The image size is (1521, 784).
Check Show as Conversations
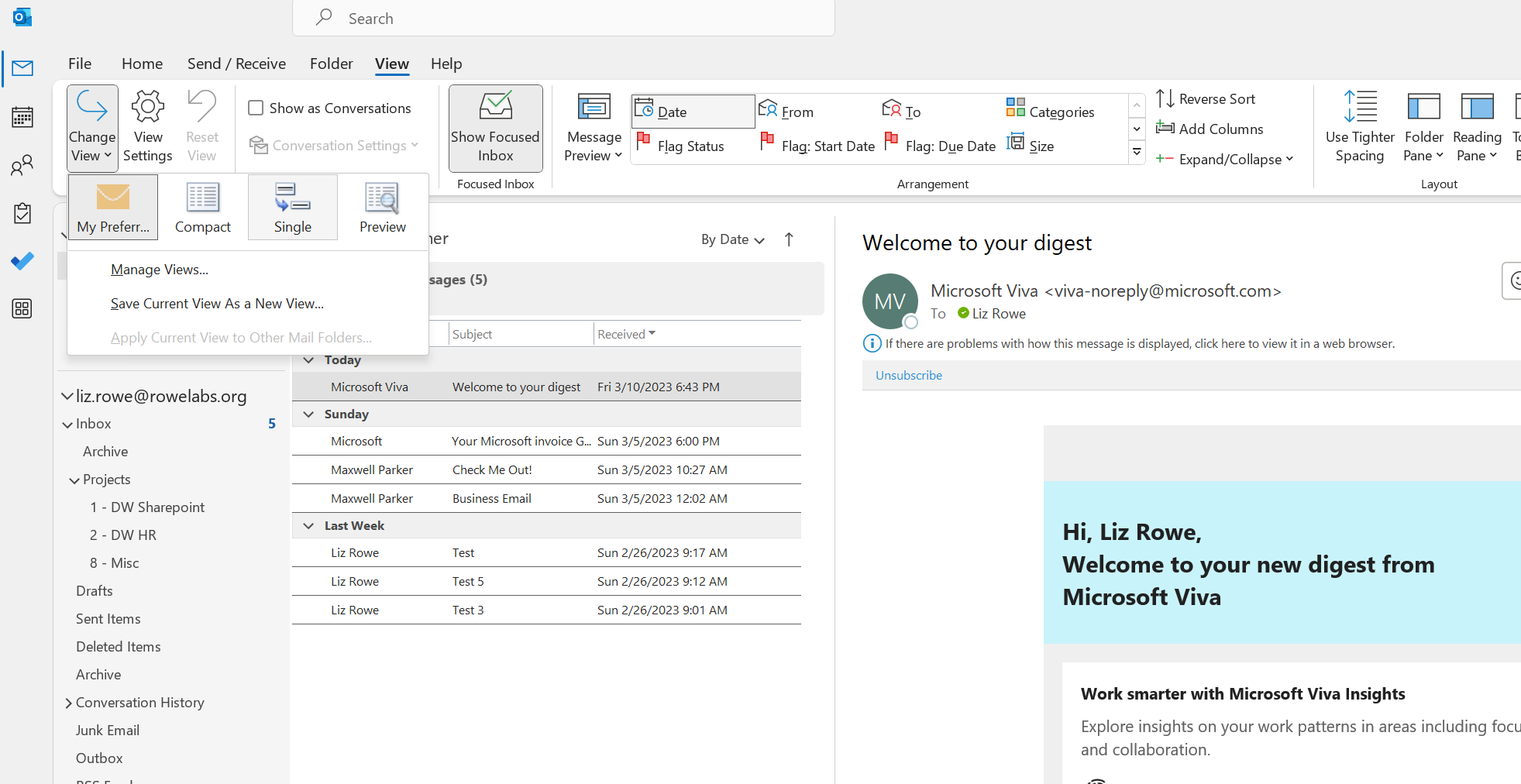[x=329, y=108]
